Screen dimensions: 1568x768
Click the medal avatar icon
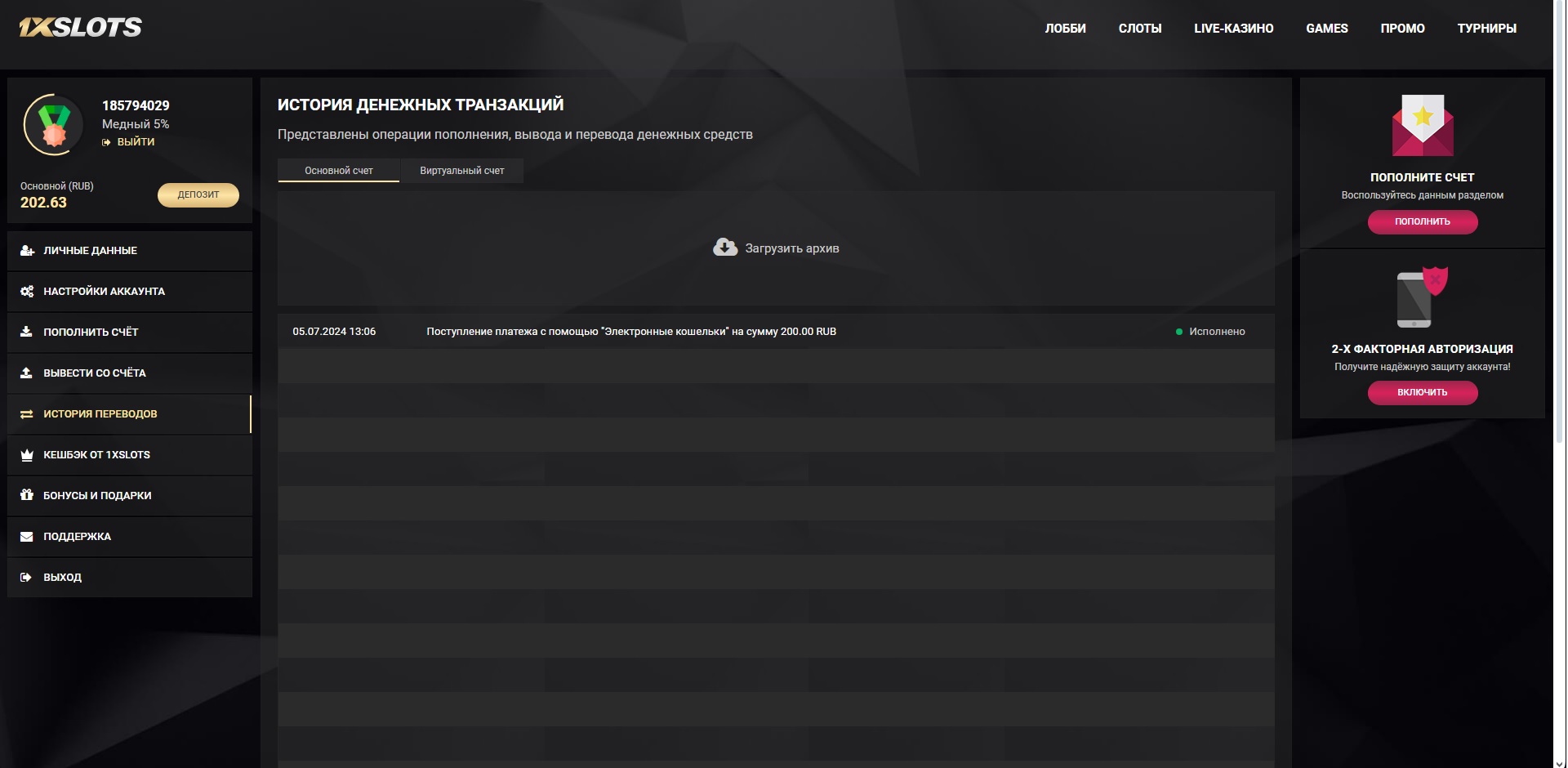click(x=54, y=125)
